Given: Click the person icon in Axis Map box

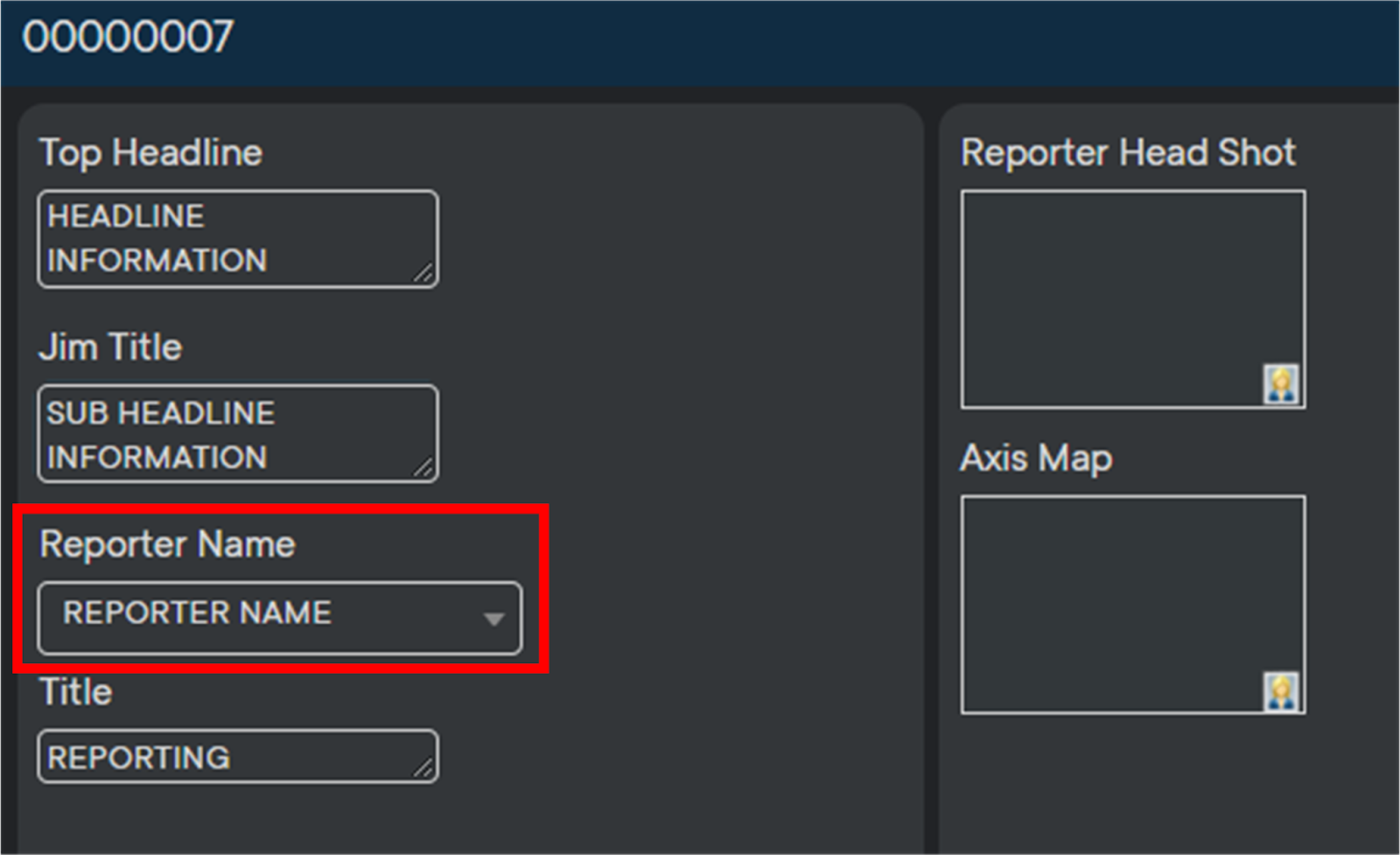Looking at the screenshot, I should point(1280,691).
